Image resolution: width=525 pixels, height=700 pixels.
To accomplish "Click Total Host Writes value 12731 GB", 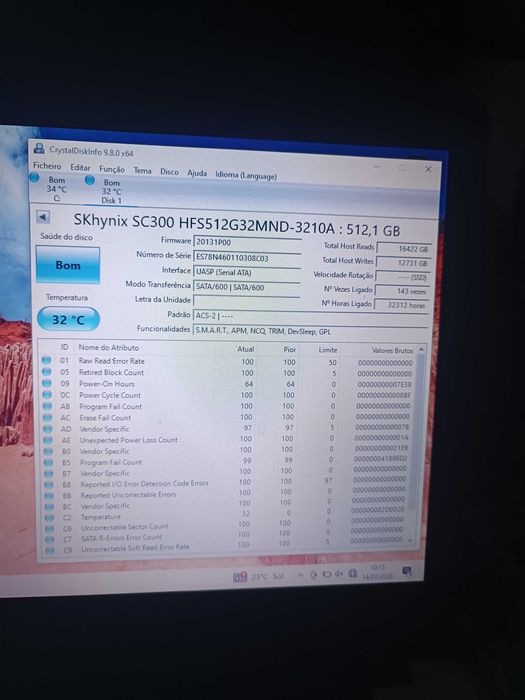I will pos(404,263).
